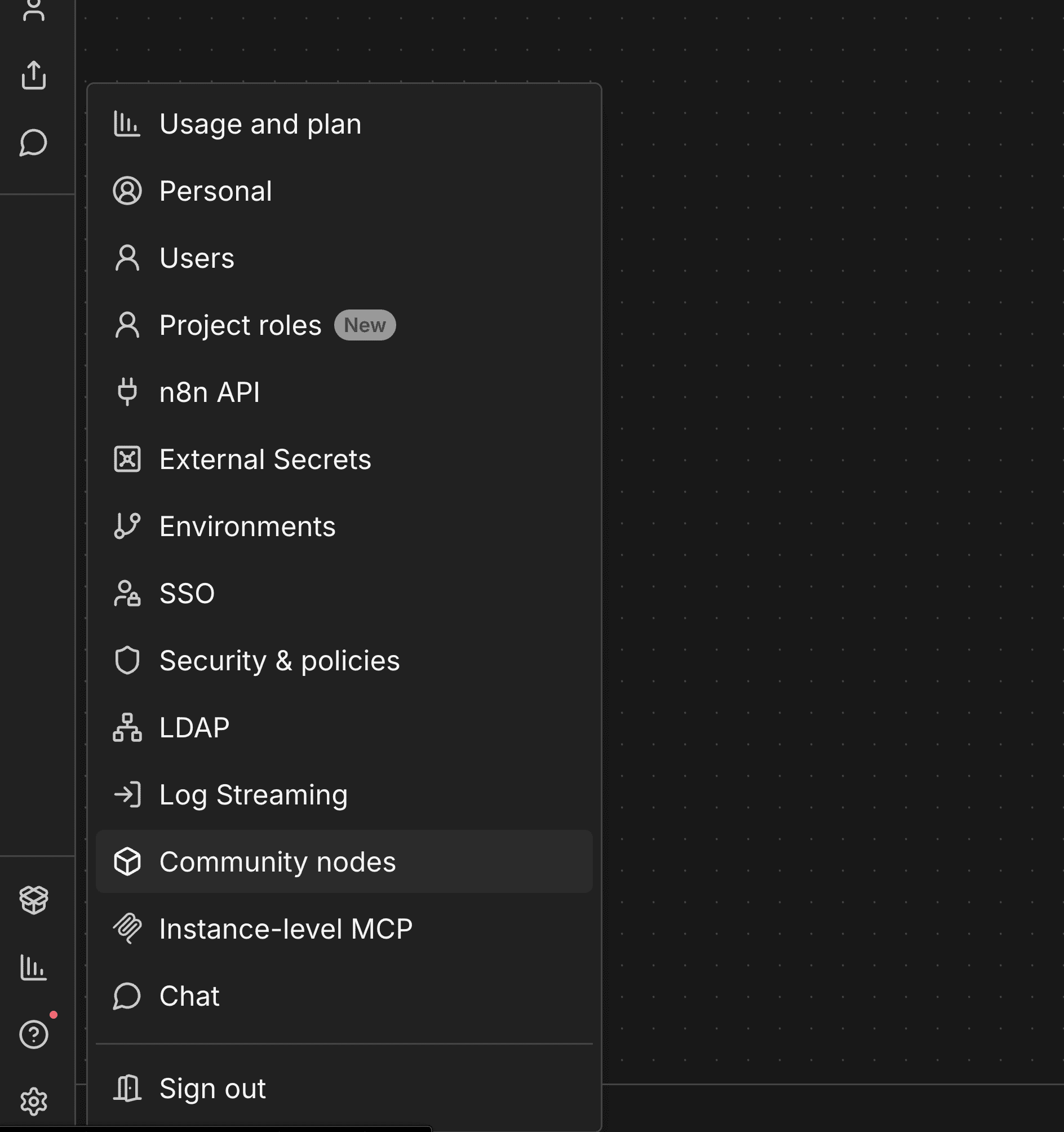
Task: Select Environments in the menu
Action: coord(247,526)
